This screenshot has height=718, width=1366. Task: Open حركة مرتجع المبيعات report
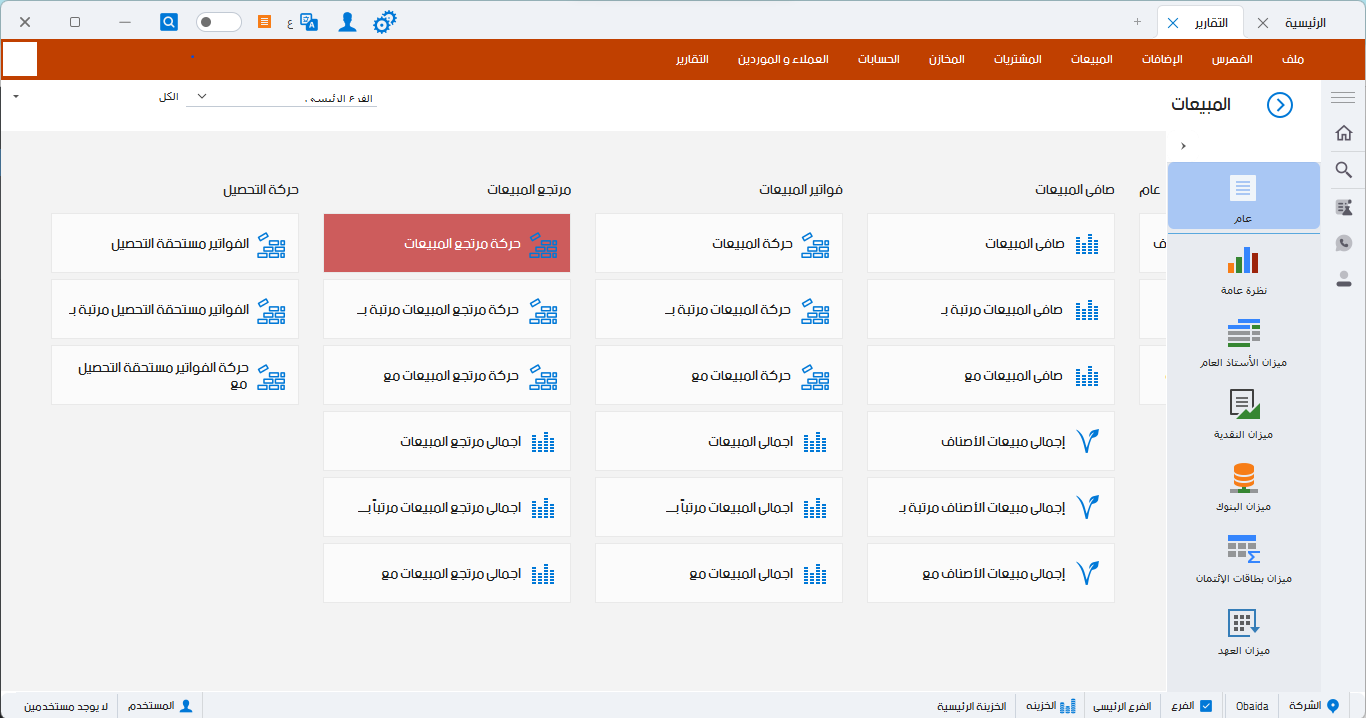tap(447, 243)
